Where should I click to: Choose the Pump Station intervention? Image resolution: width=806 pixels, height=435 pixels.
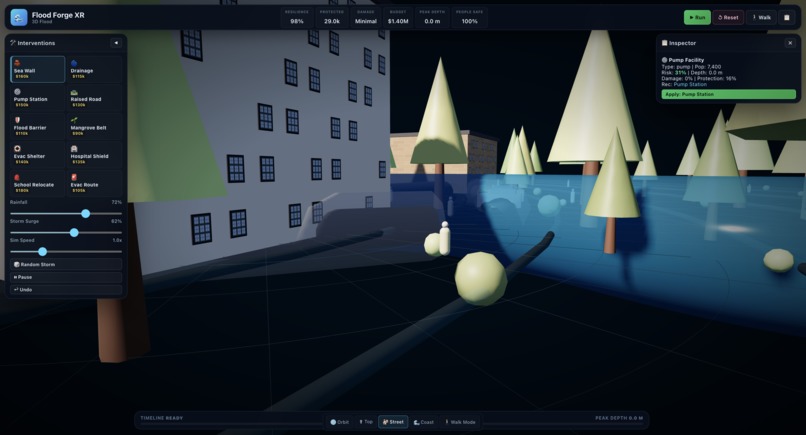(x=38, y=98)
